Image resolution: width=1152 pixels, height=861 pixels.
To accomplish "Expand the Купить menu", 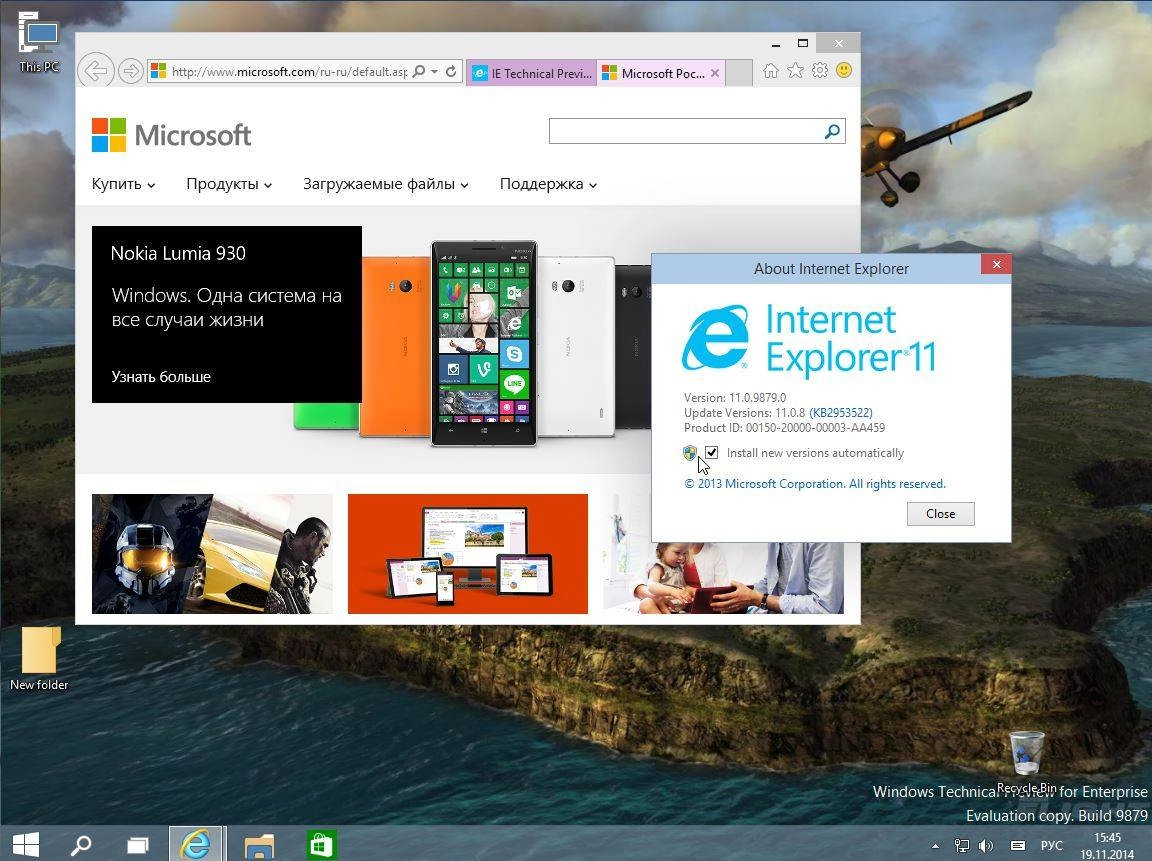I will [123, 184].
